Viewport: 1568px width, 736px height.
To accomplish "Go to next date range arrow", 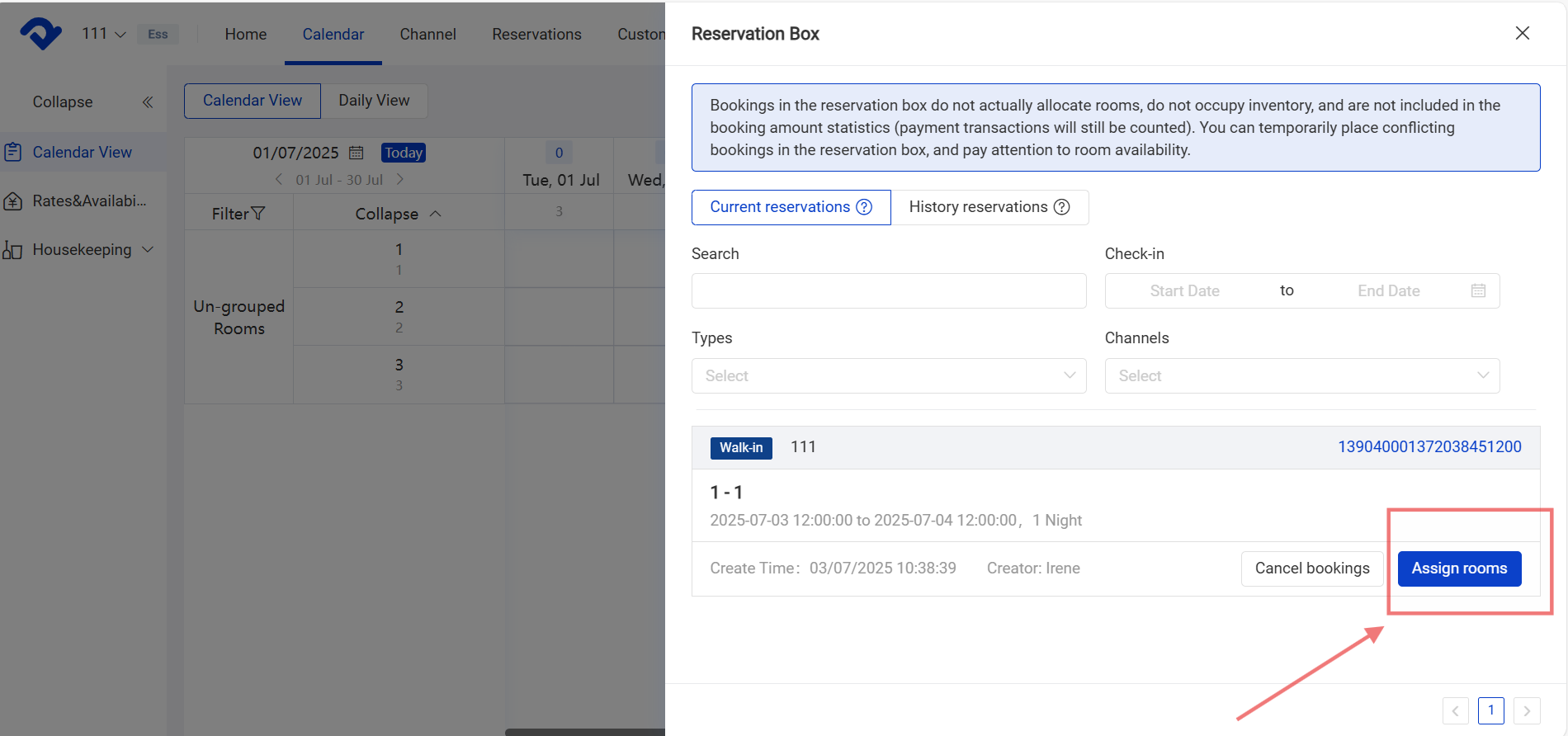I will pyautogui.click(x=400, y=180).
